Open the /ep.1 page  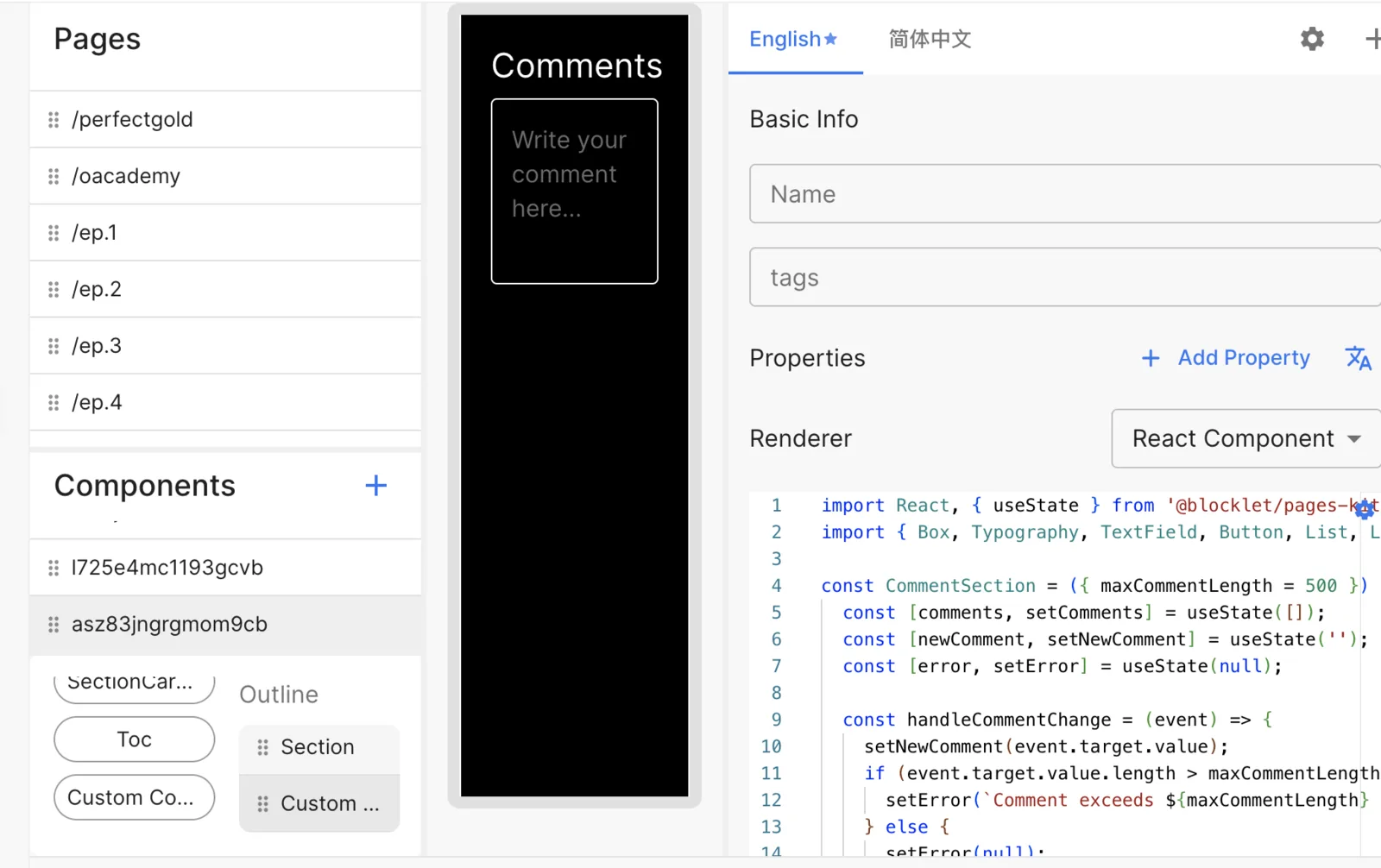225,233
